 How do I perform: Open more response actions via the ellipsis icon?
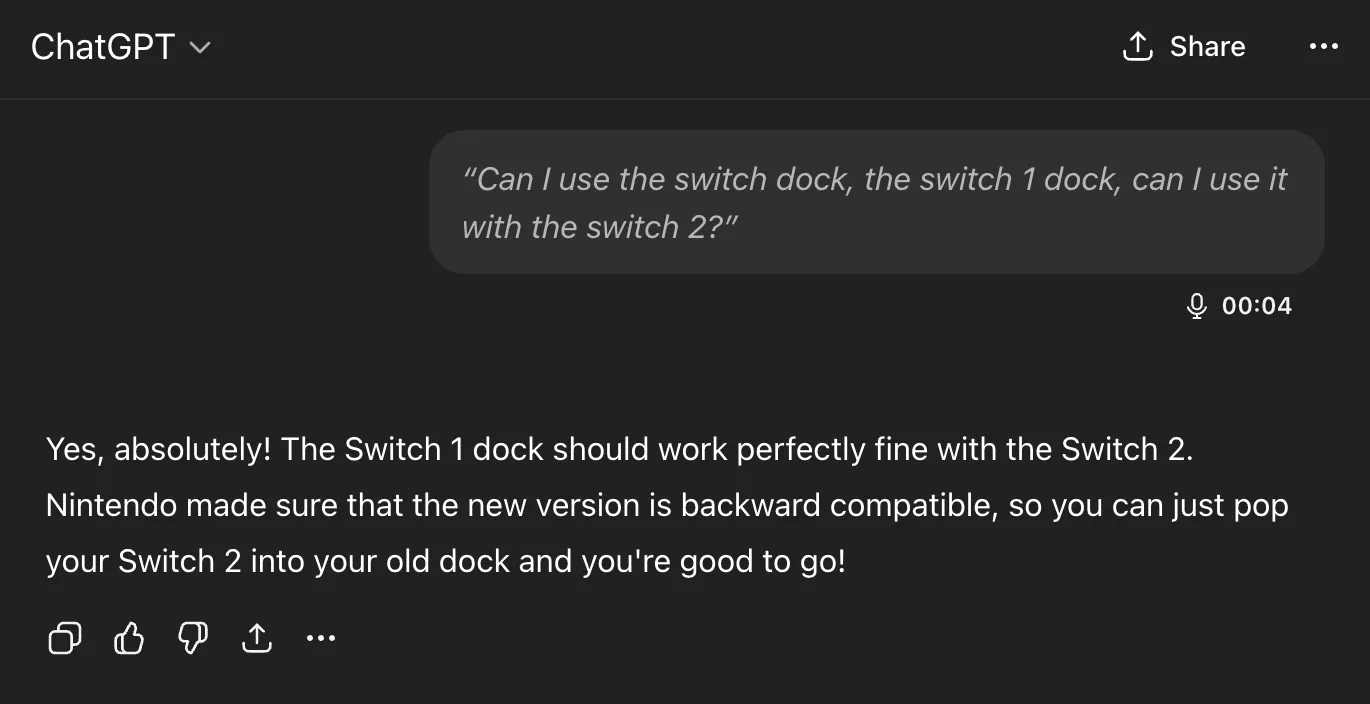point(321,638)
